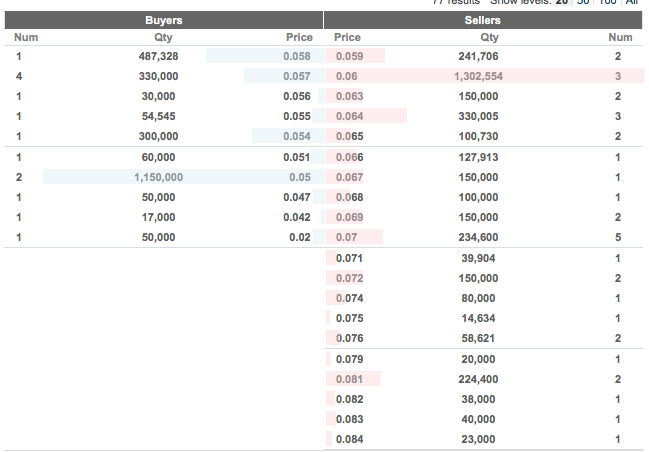Select seller price 0.065

tap(350, 136)
